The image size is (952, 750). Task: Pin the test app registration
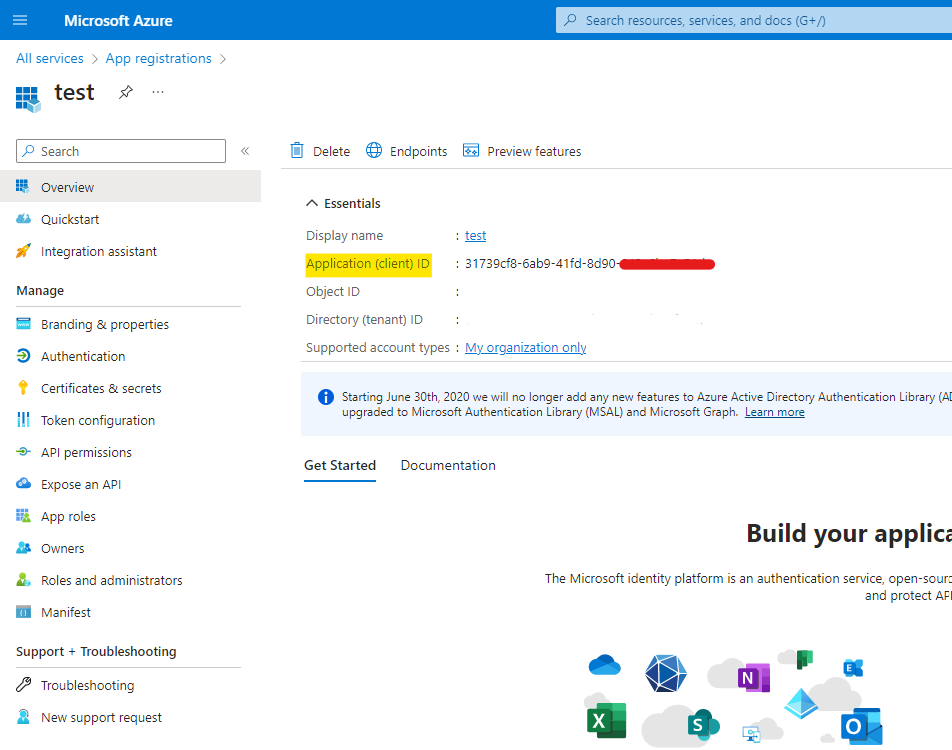pos(126,92)
